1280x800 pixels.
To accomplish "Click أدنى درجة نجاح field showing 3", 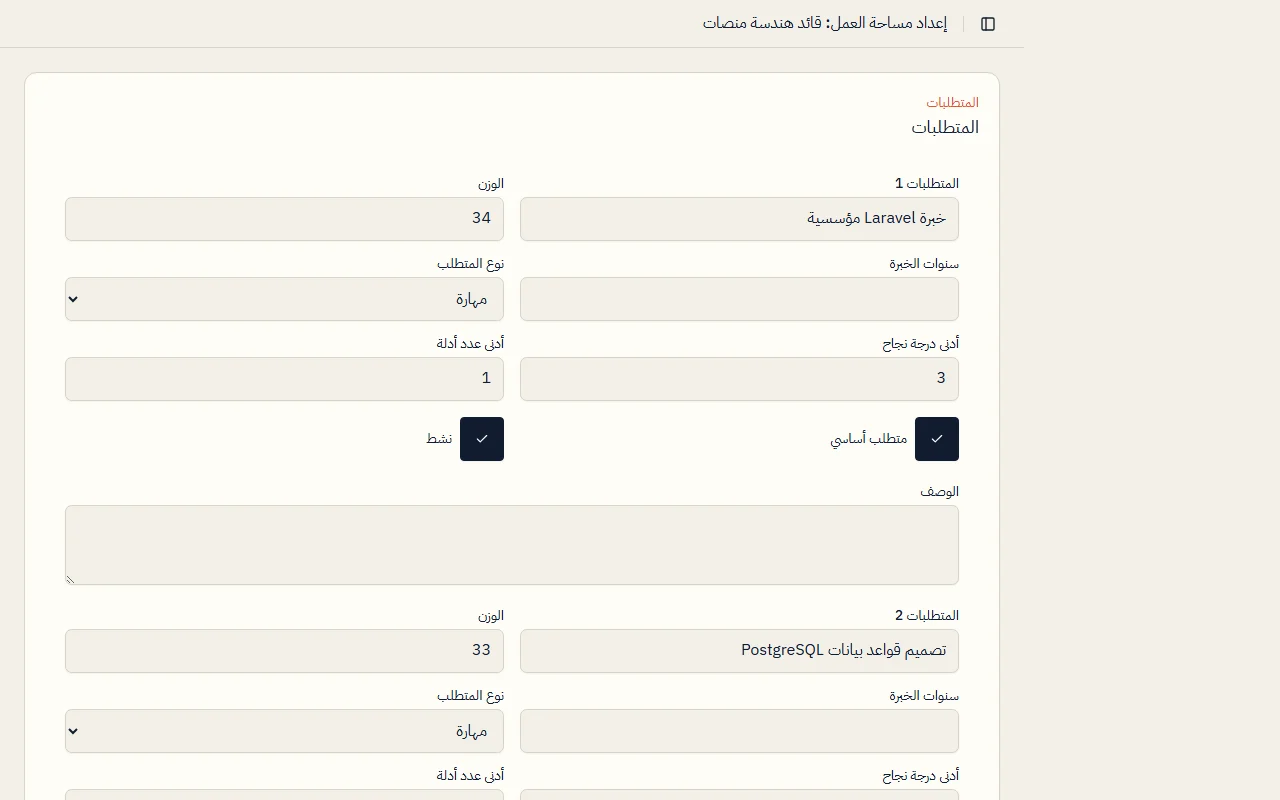I will point(739,379).
